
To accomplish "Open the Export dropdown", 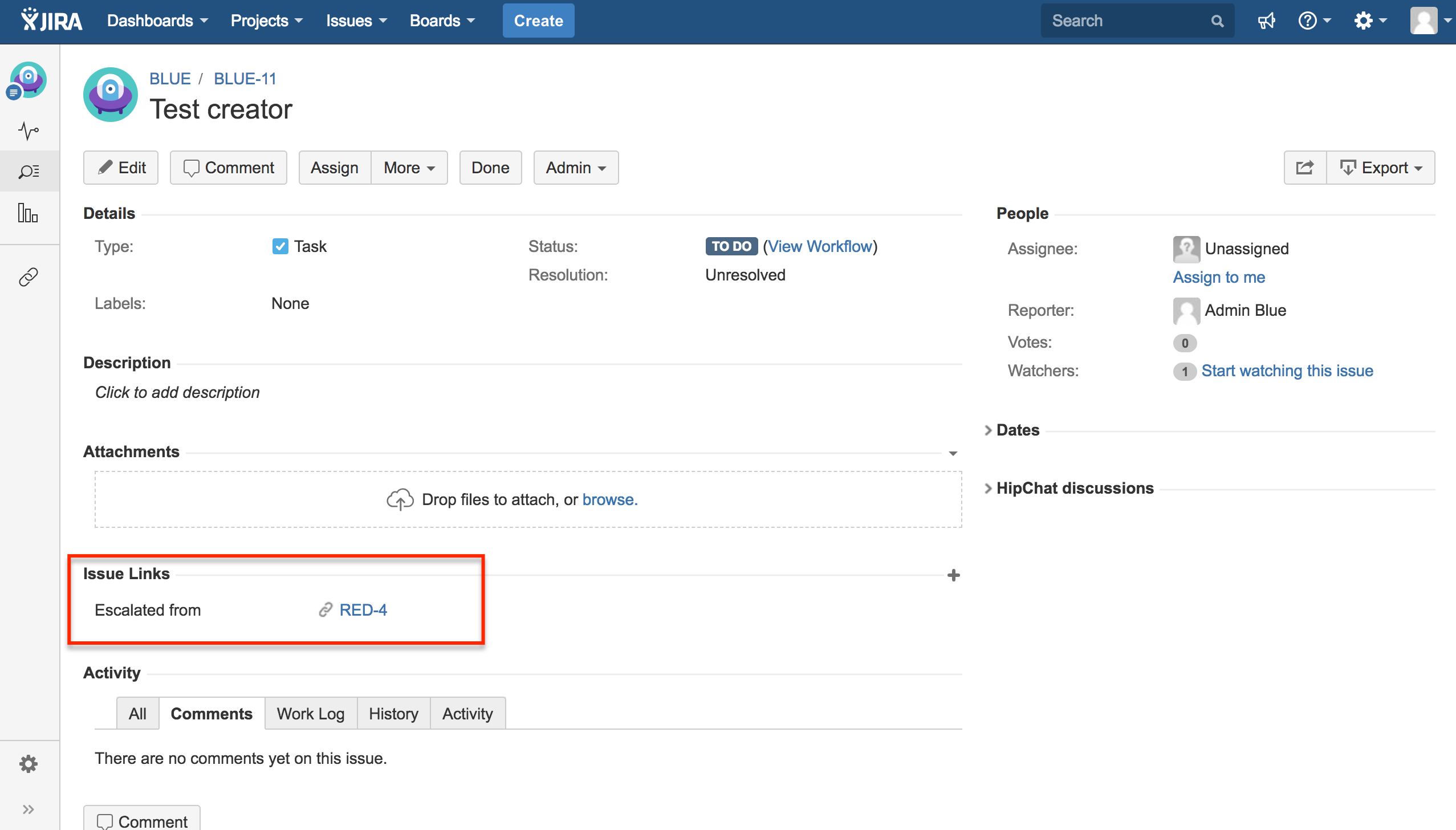I will (x=1380, y=168).
